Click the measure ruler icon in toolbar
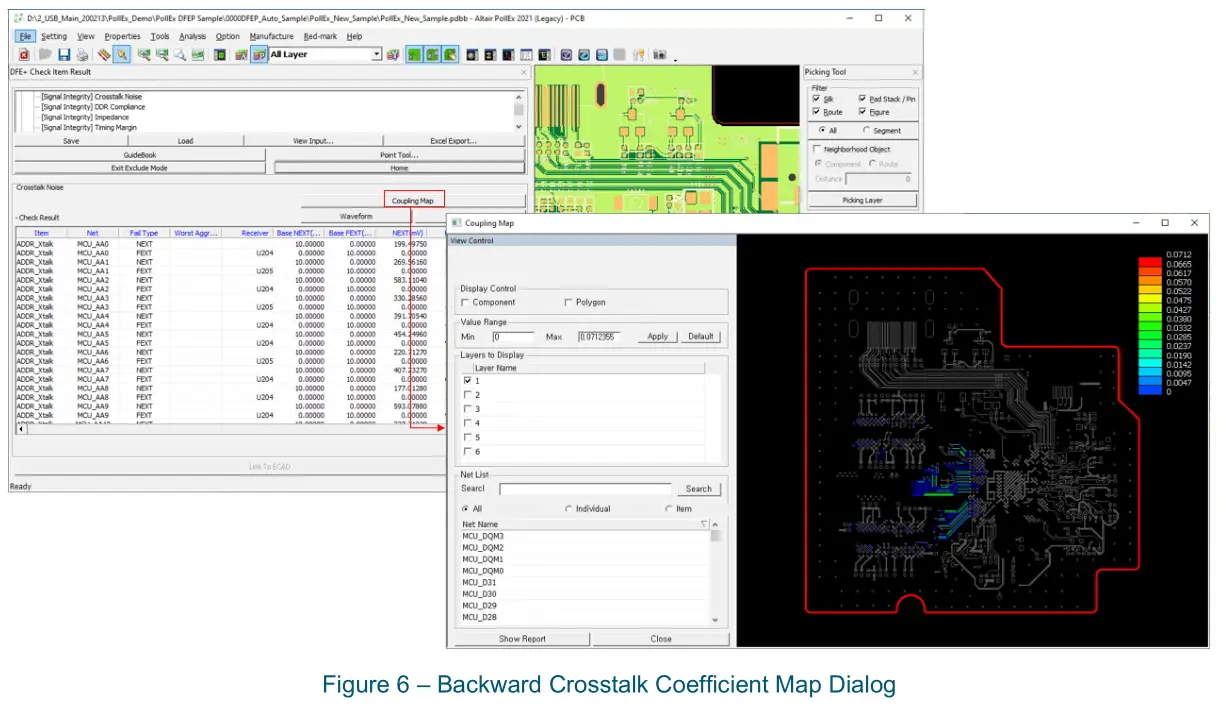 tap(104, 55)
